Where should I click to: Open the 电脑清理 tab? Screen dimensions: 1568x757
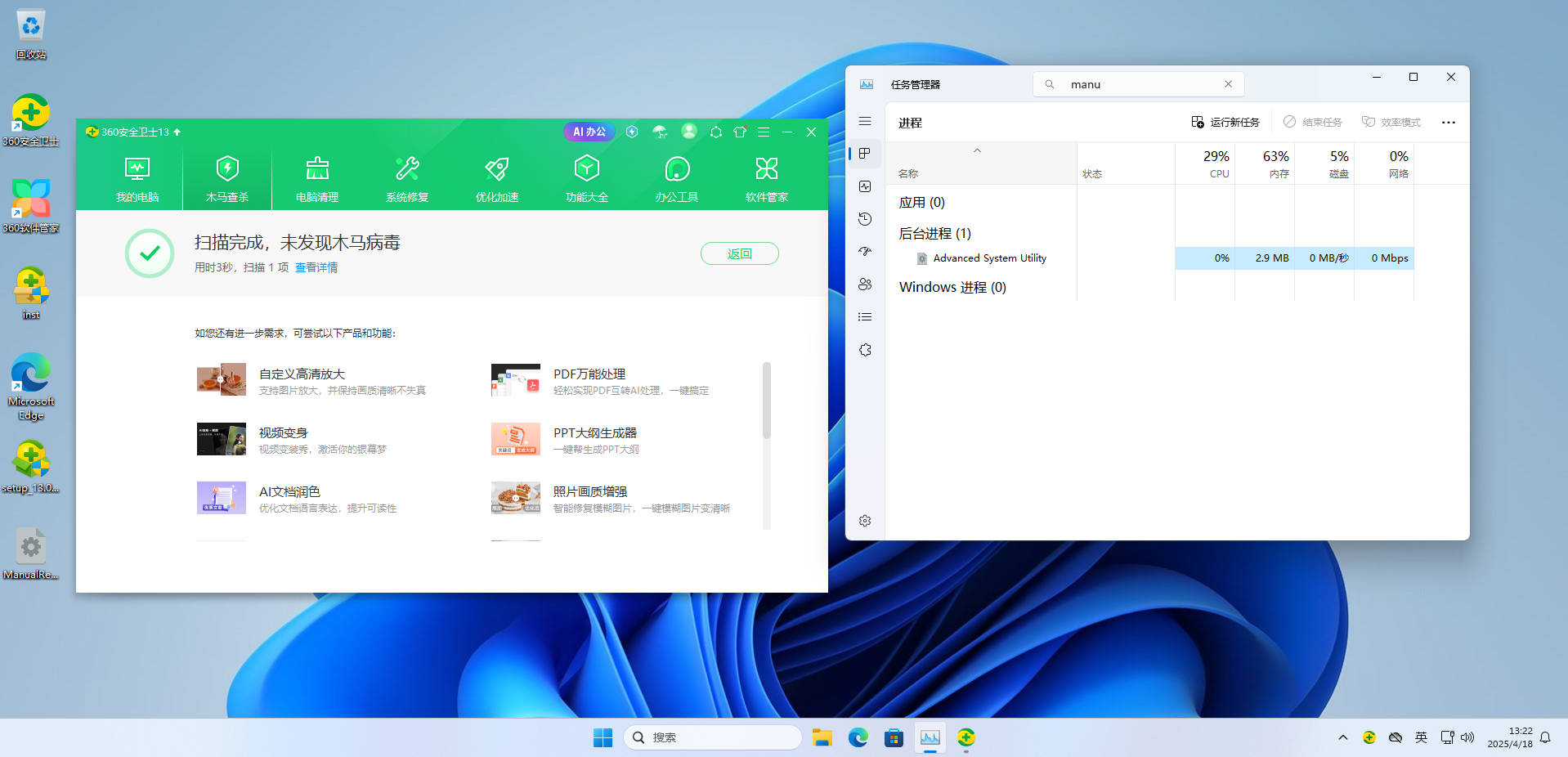pos(317,179)
